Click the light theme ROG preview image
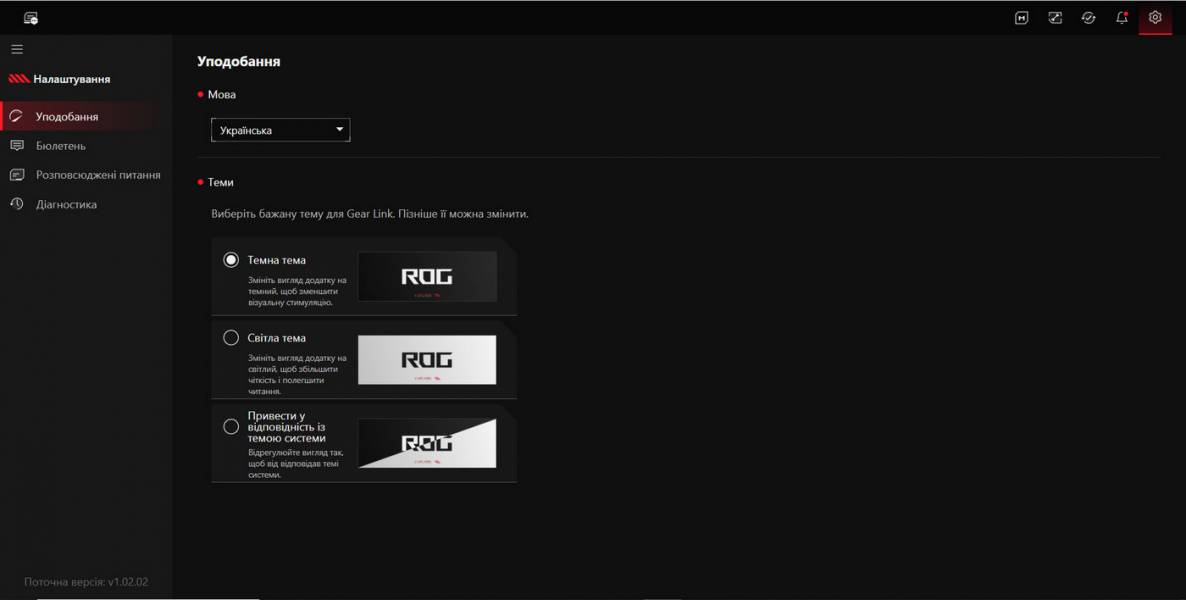1186x600 pixels. point(428,359)
